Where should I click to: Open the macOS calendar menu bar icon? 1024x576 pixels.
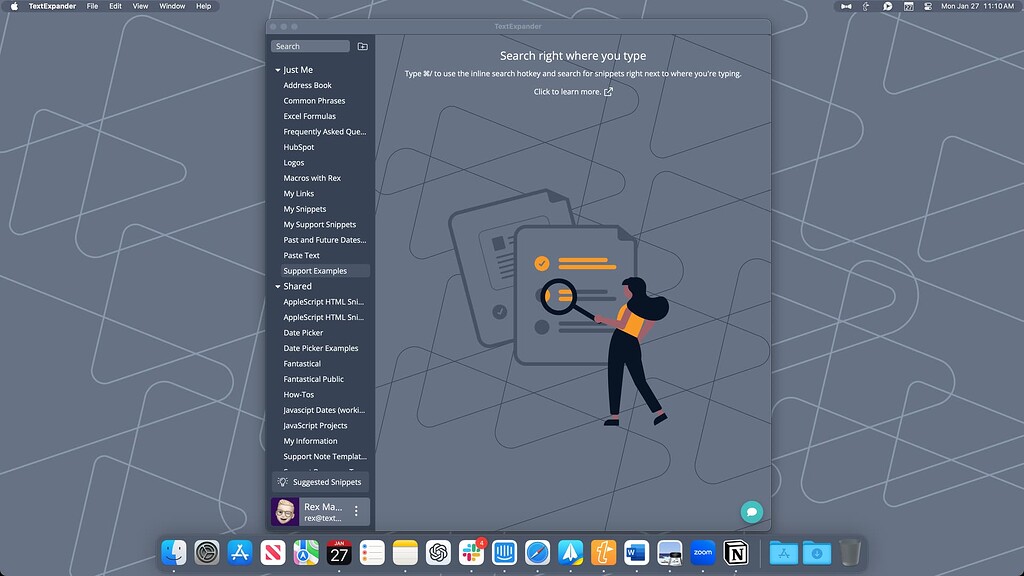908,6
